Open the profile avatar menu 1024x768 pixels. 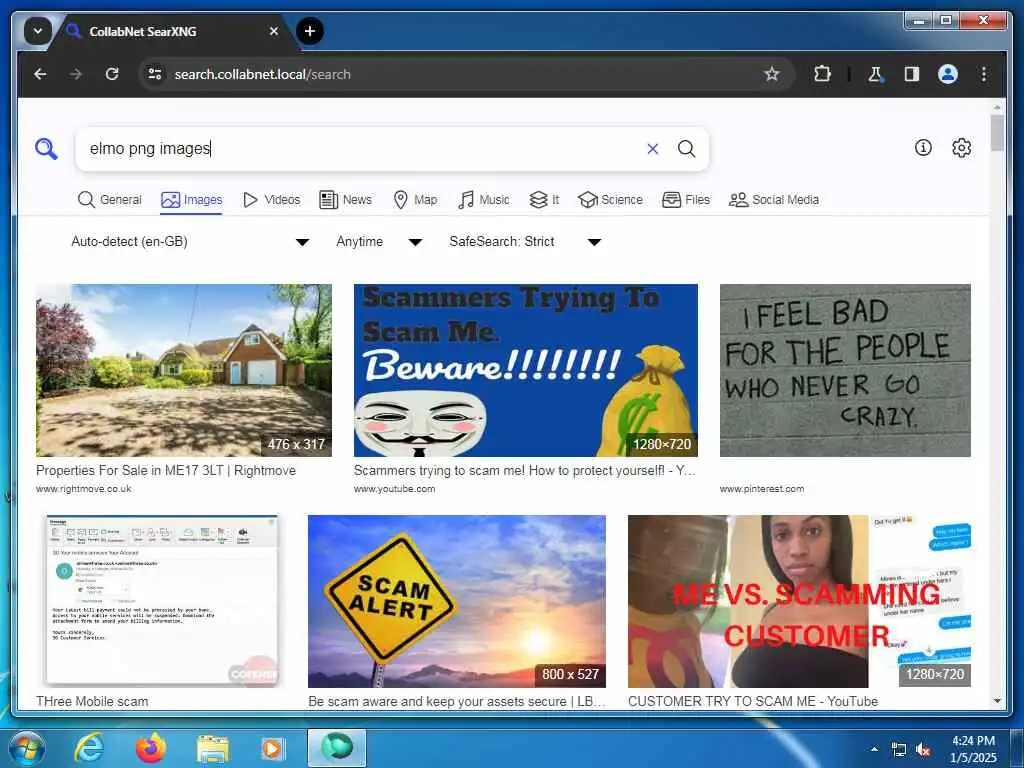point(948,74)
